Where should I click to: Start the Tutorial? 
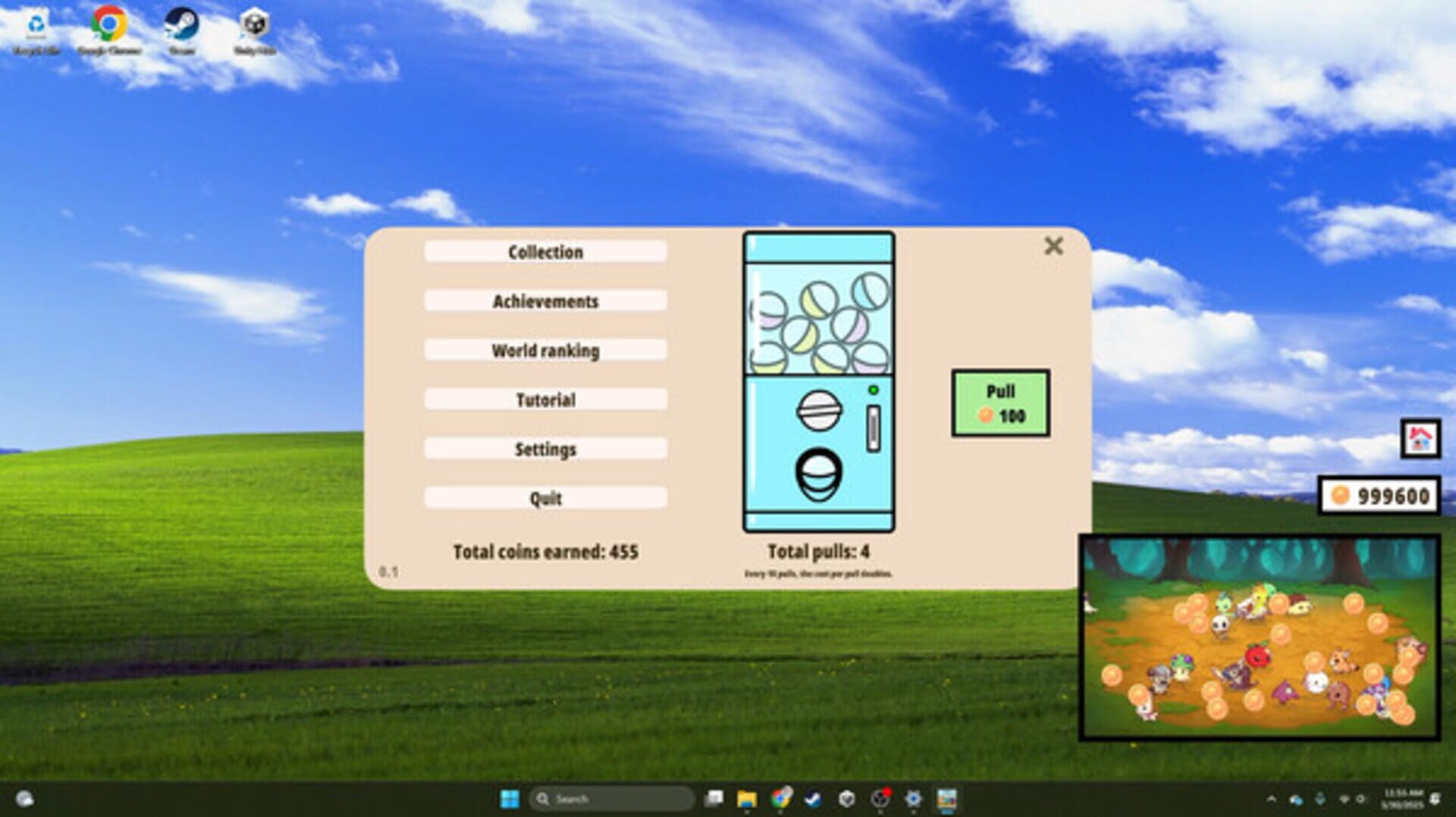pyautogui.click(x=545, y=399)
